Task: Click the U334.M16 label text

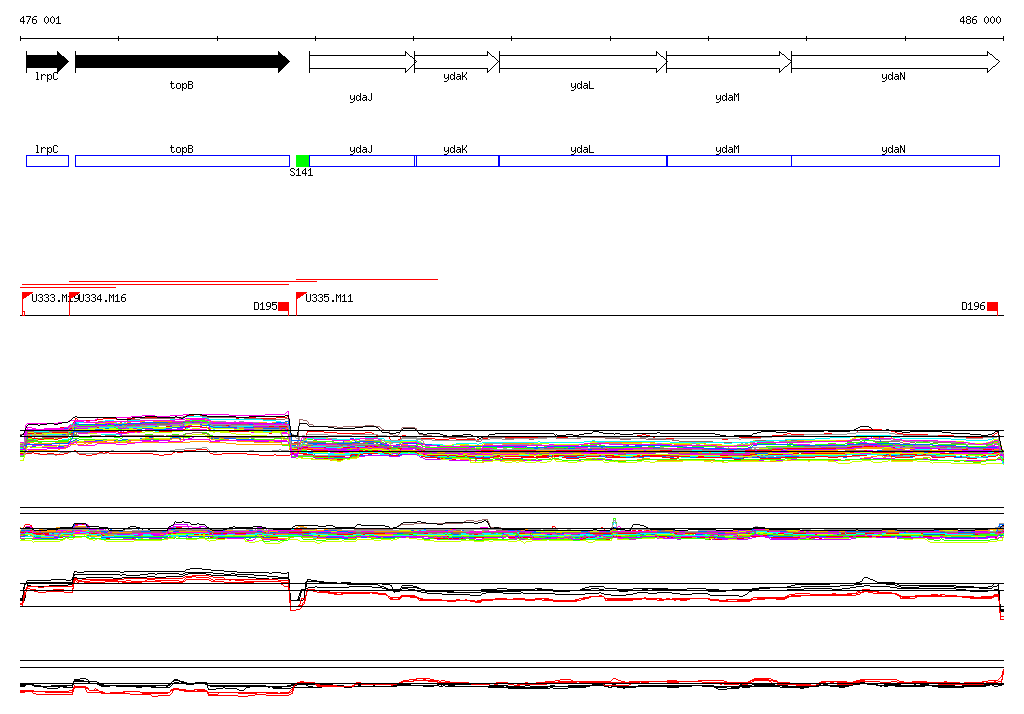Action: [x=101, y=299]
